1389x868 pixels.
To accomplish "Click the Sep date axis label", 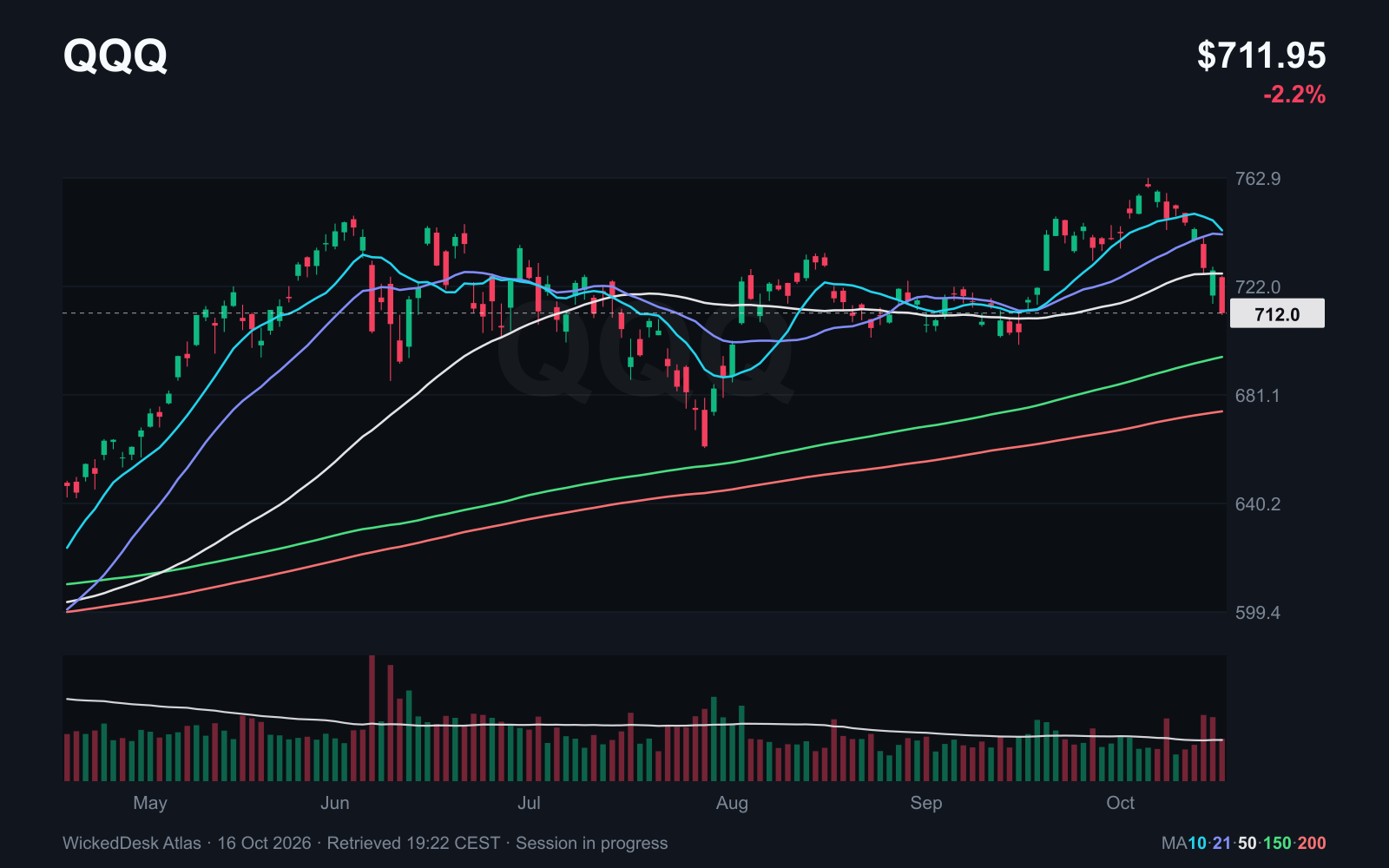I will point(926,803).
